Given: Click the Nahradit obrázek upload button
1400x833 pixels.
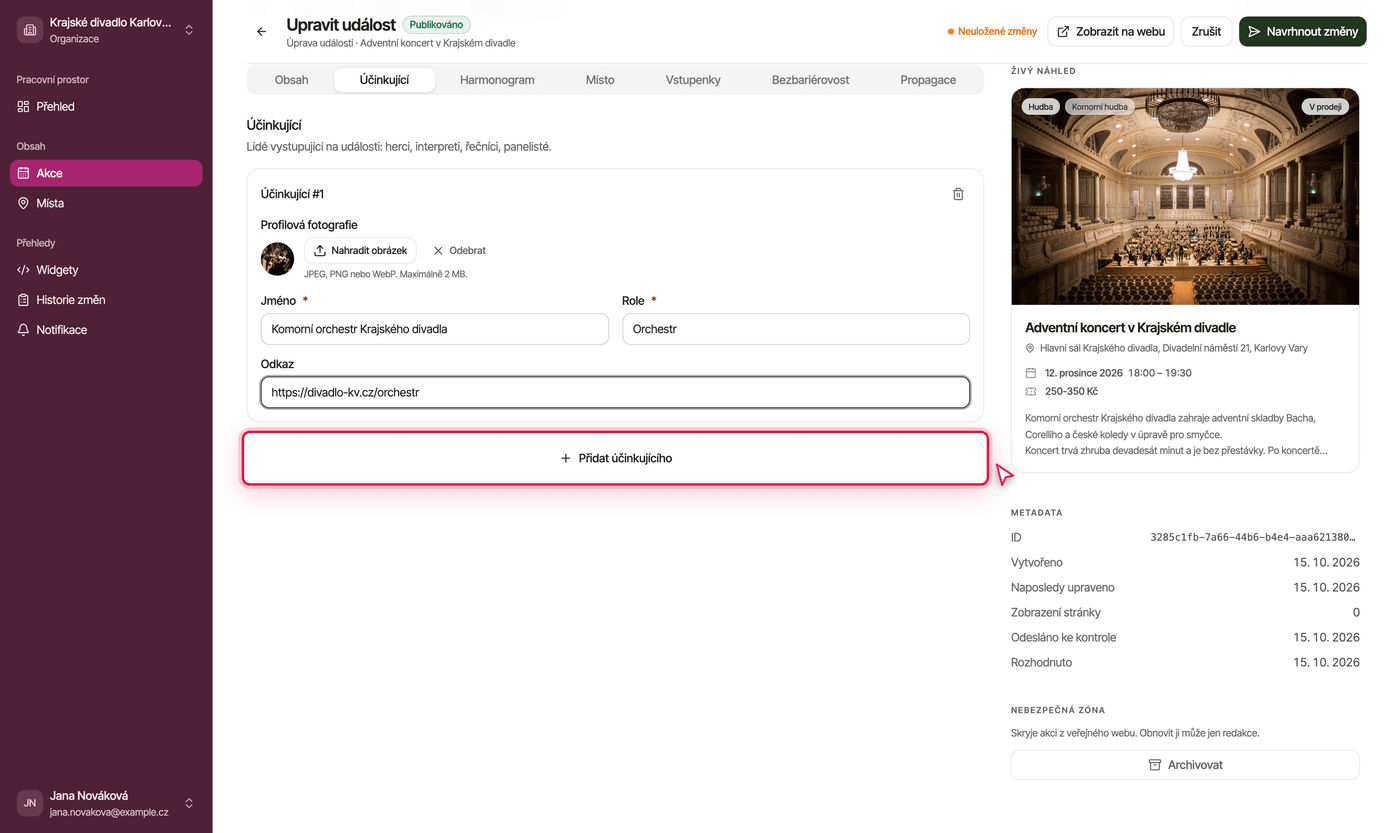Looking at the screenshot, I should 360,251.
